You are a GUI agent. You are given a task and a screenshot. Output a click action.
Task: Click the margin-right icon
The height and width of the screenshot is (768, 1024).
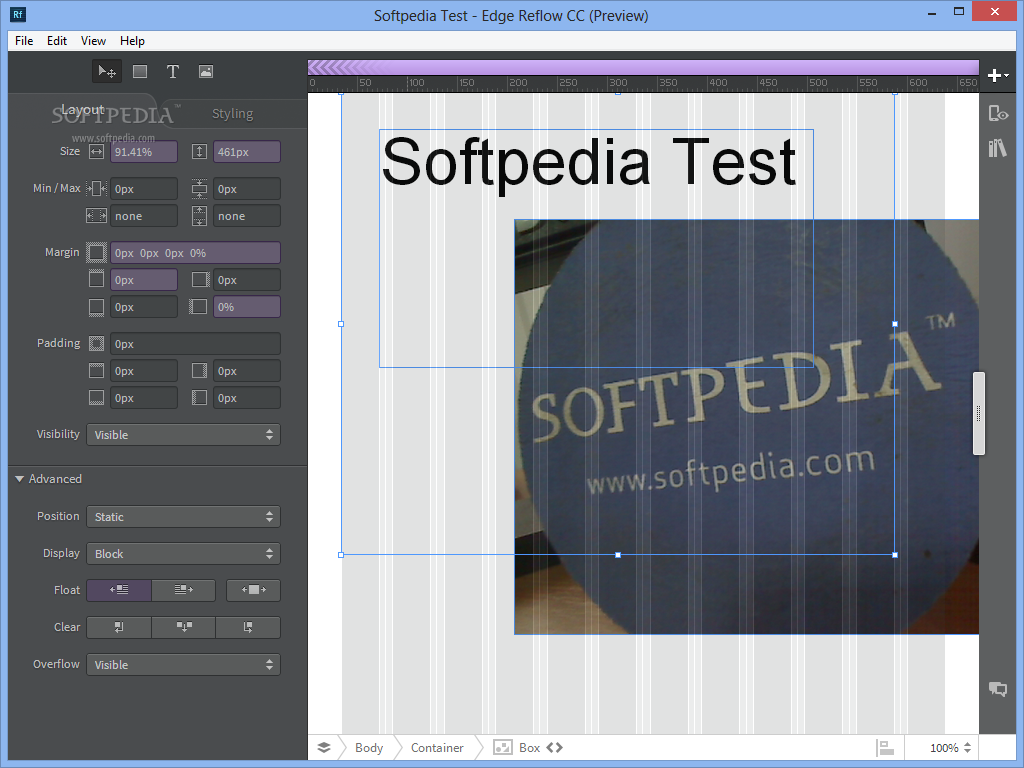(x=199, y=280)
